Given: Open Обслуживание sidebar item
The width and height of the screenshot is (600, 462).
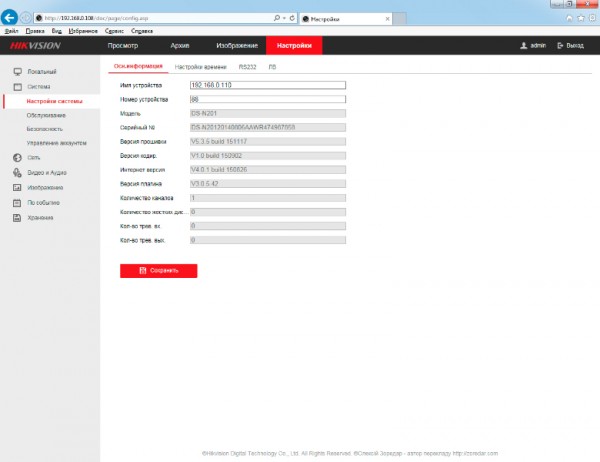Looking at the screenshot, I should [x=46, y=115].
